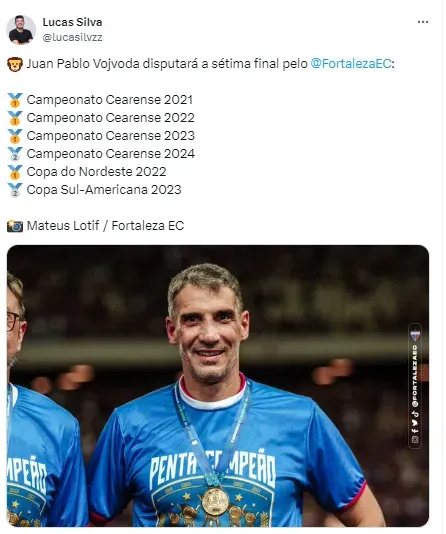446x534 pixels.
Task: Open the attached photo of Vojvoda
Action: 218,386
